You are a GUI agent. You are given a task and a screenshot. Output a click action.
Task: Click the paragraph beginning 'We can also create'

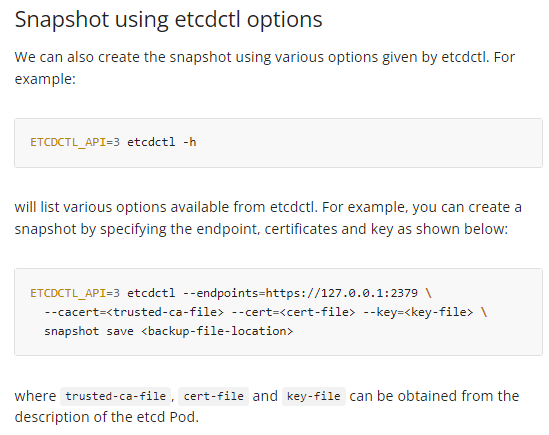point(265,68)
